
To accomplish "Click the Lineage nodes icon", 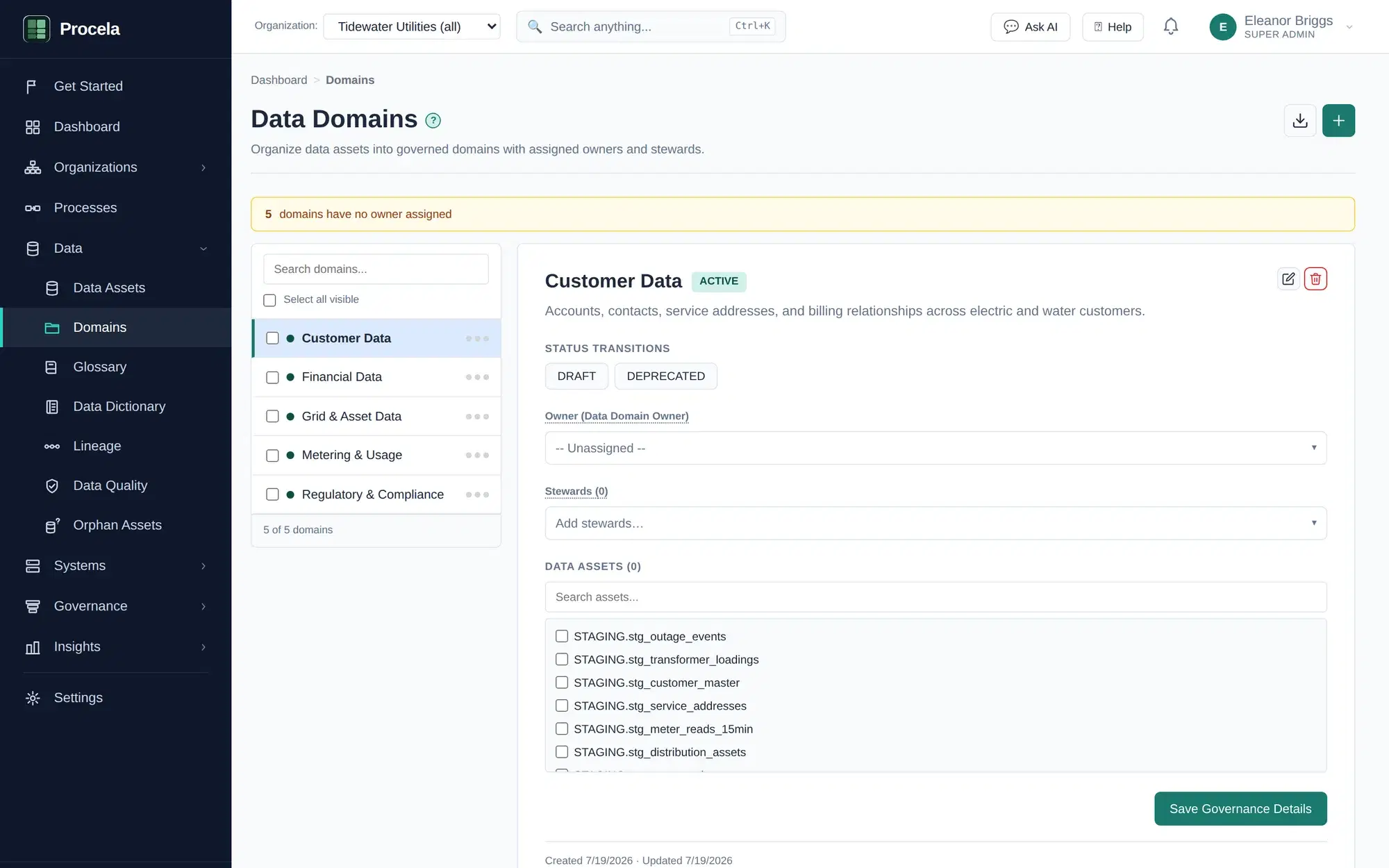I will 52,446.
